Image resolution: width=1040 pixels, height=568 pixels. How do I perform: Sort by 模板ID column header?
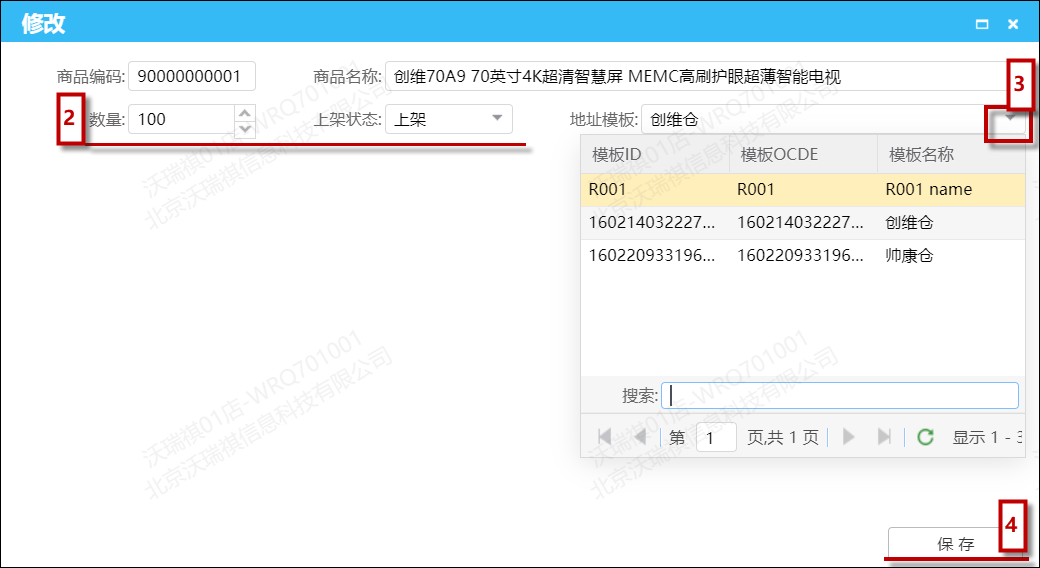click(x=654, y=155)
